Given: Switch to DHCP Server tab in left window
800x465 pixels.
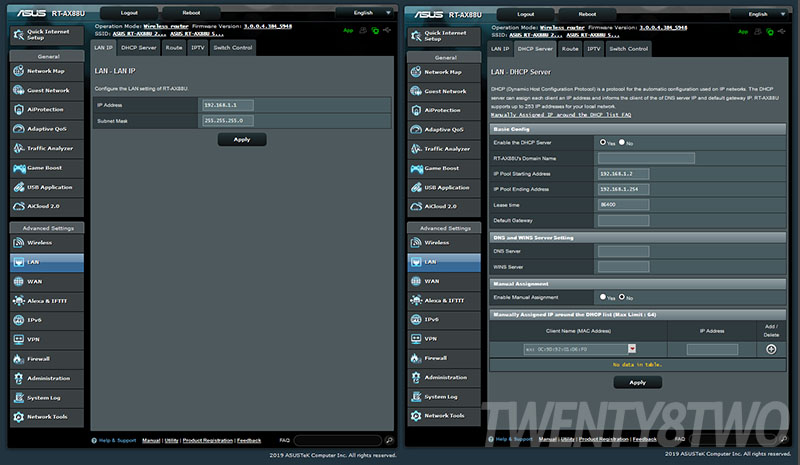Looking at the screenshot, I should tap(139, 48).
